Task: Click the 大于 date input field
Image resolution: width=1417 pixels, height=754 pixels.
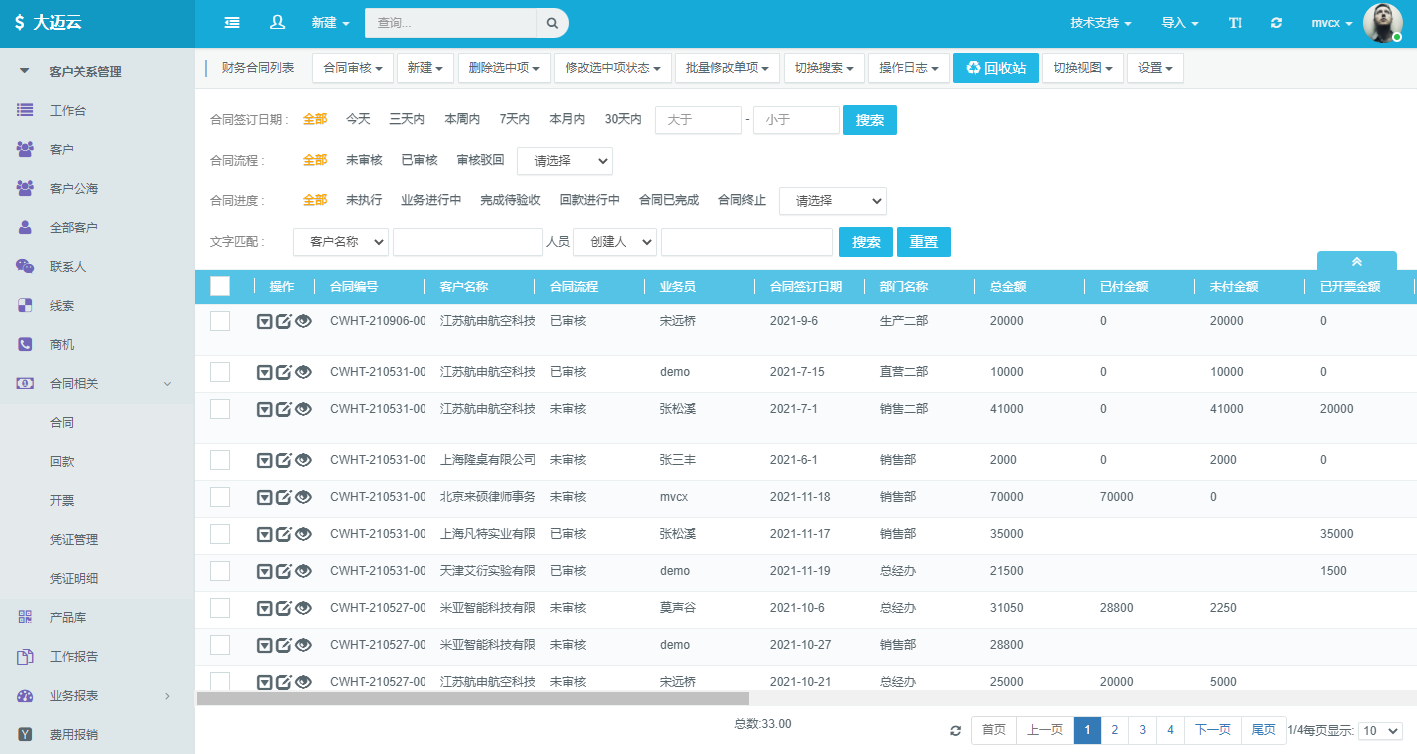Action: click(x=698, y=120)
